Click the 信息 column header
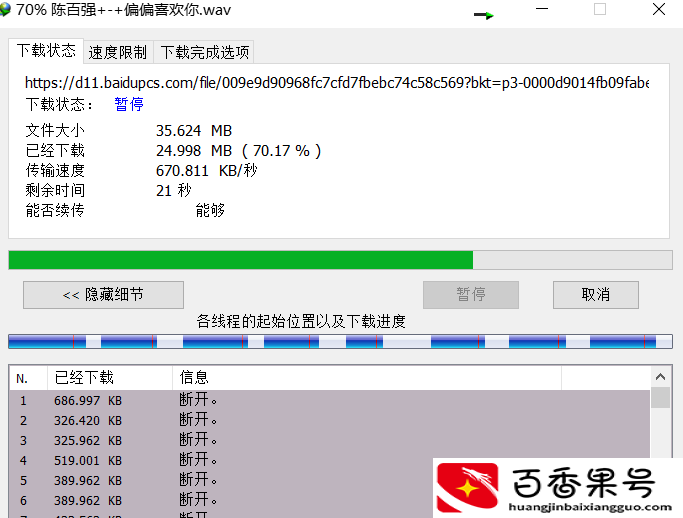Viewport: 683px width, 518px height. 367,378
